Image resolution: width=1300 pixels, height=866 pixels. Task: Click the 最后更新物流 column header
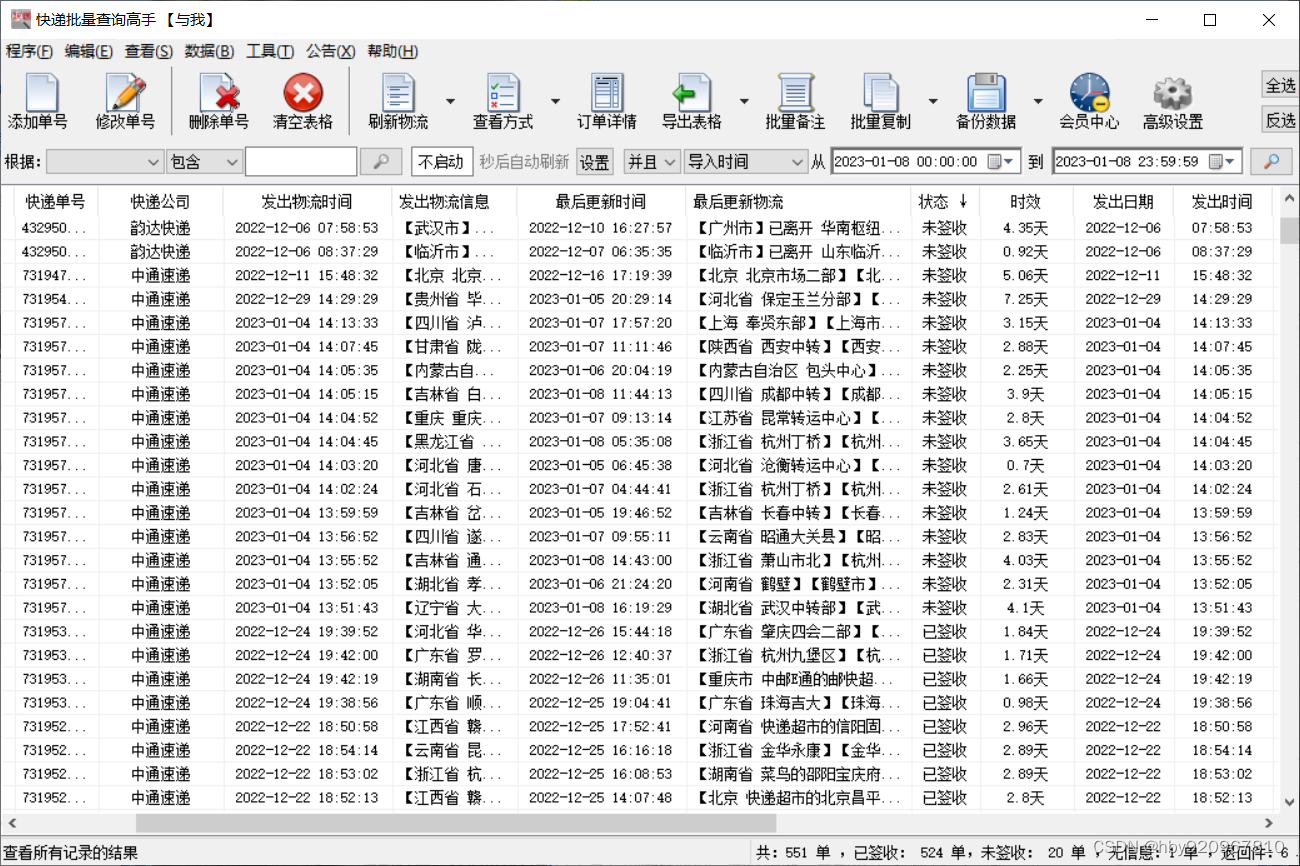click(x=798, y=202)
